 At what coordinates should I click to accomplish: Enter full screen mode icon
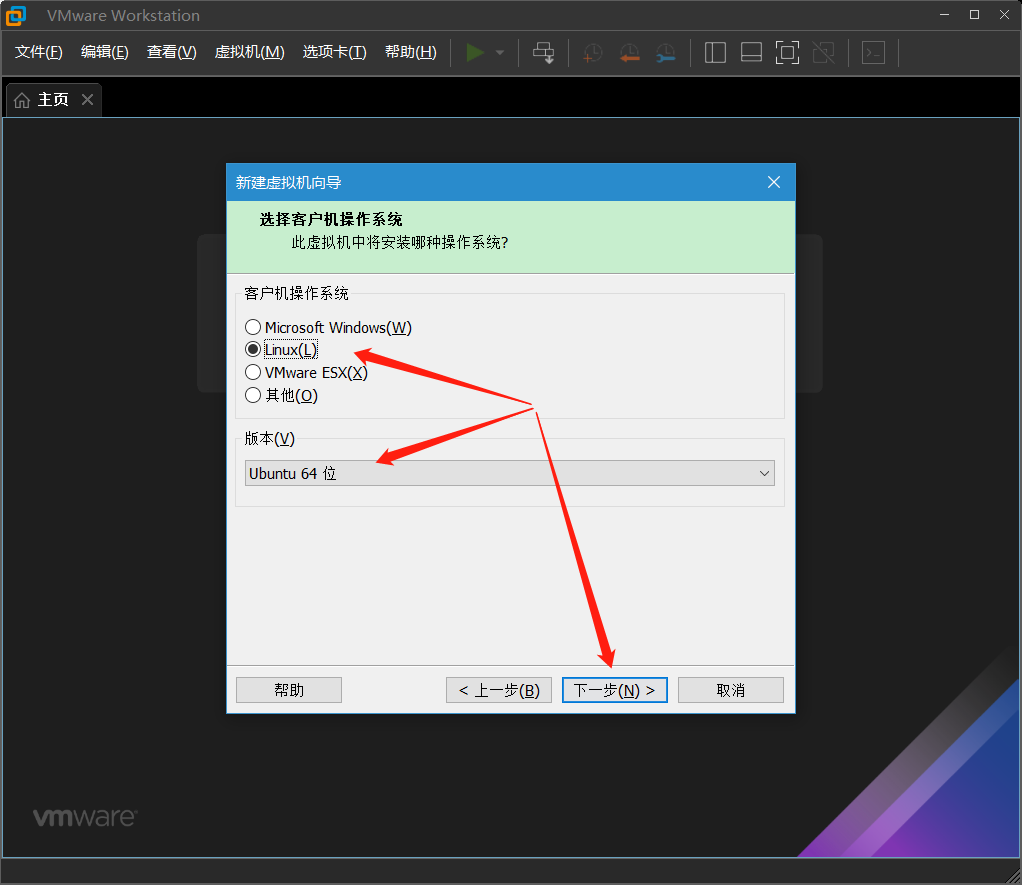(787, 53)
